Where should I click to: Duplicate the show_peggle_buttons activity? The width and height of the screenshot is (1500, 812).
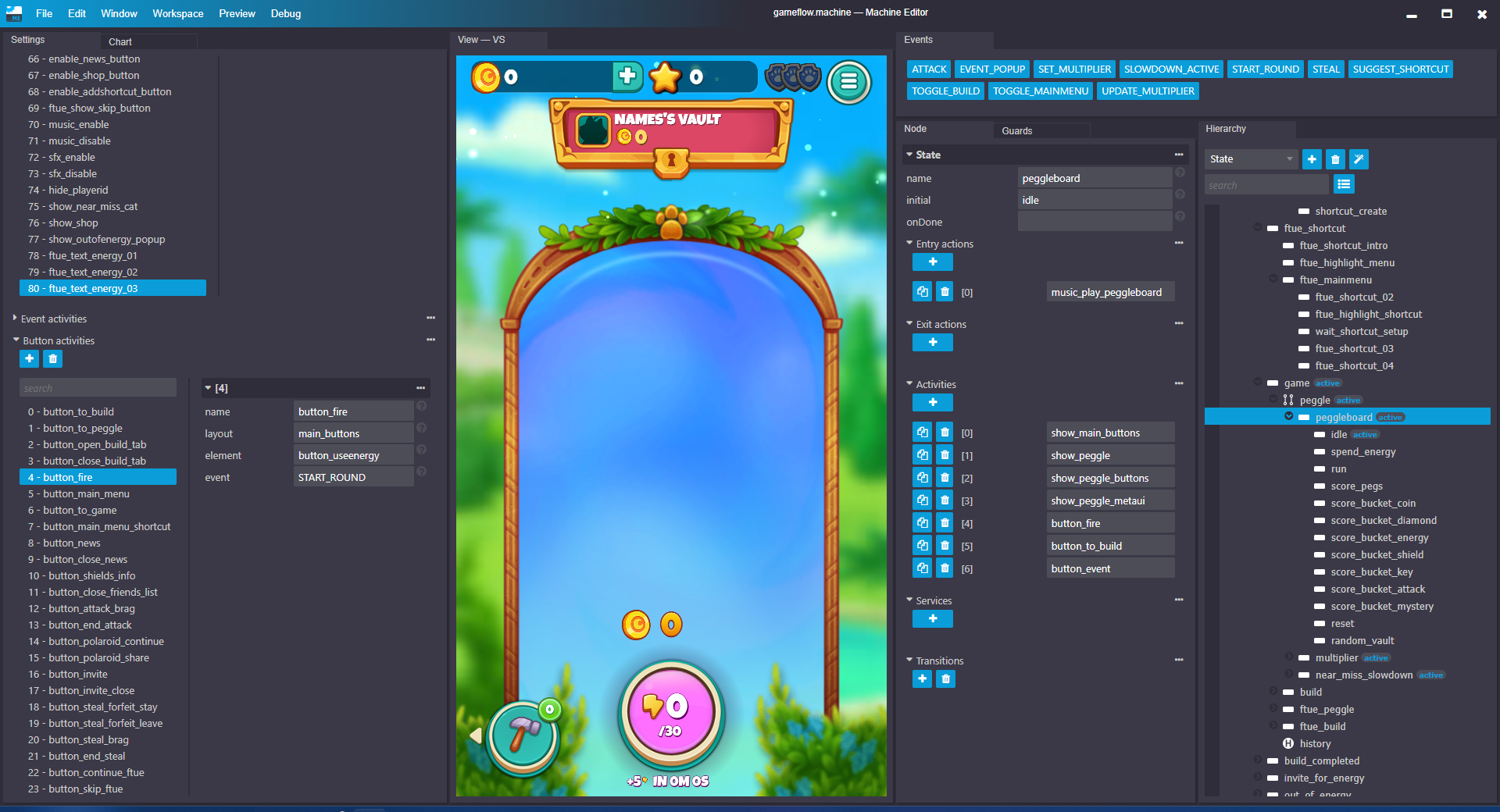(922, 478)
